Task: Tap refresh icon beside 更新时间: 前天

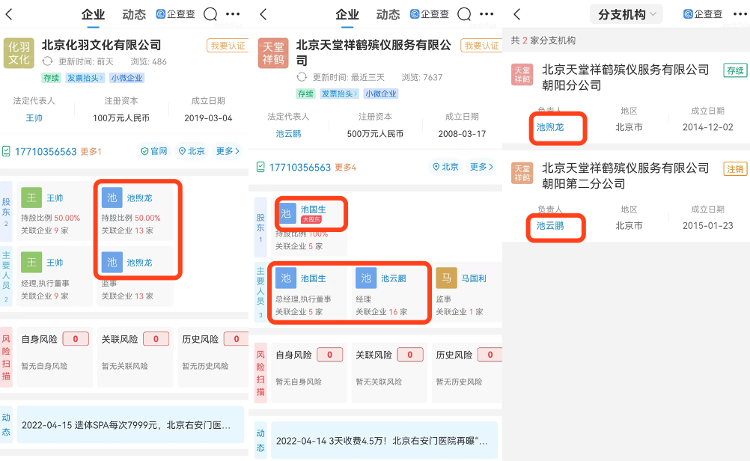Action: click(x=47, y=61)
